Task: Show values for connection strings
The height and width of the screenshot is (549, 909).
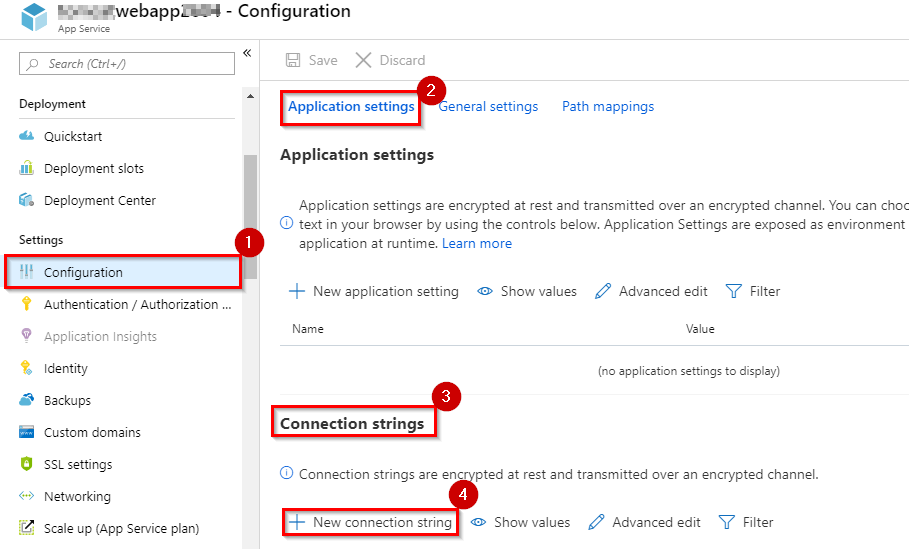Action: (520, 522)
